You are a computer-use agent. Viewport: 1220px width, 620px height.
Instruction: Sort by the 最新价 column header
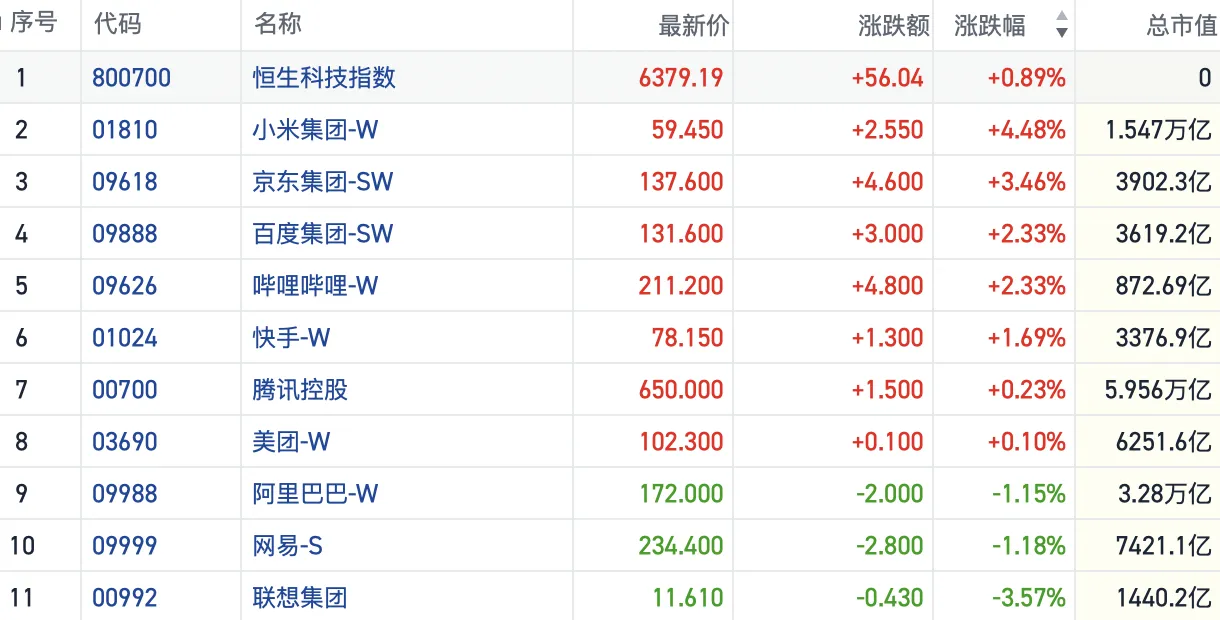point(694,25)
